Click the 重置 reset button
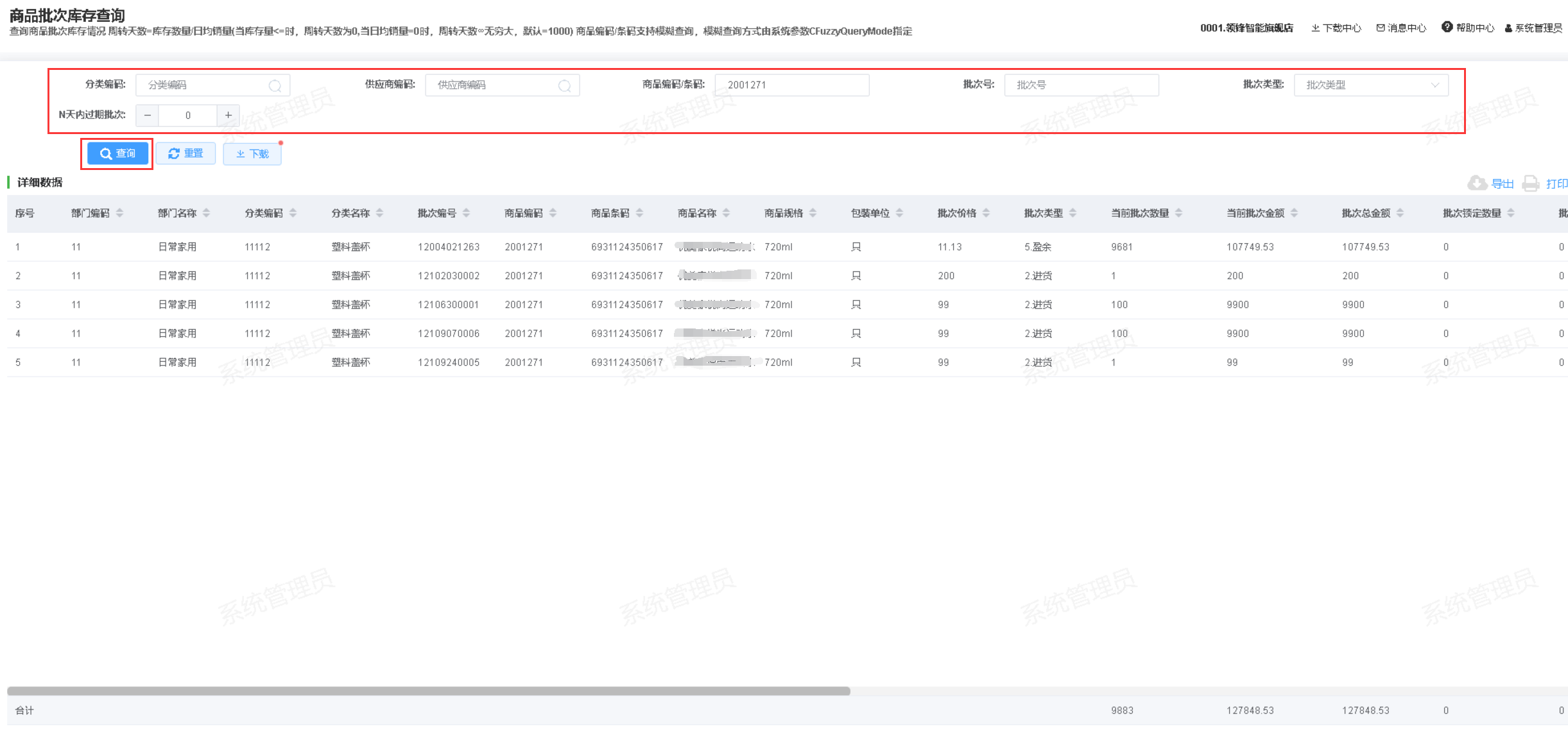Screen dimensions: 1568x732 (x=185, y=153)
